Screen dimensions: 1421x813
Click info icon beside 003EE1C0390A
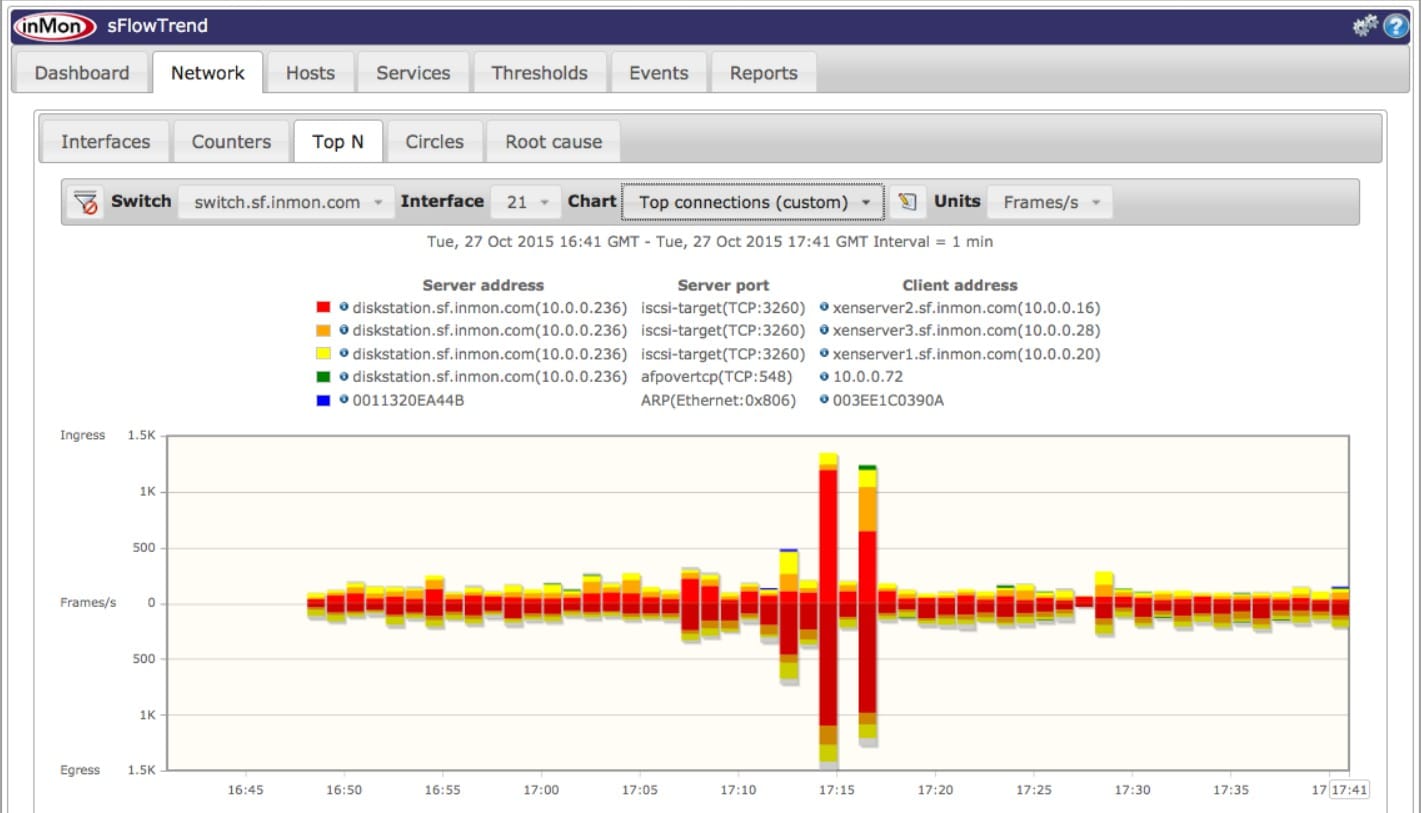824,400
